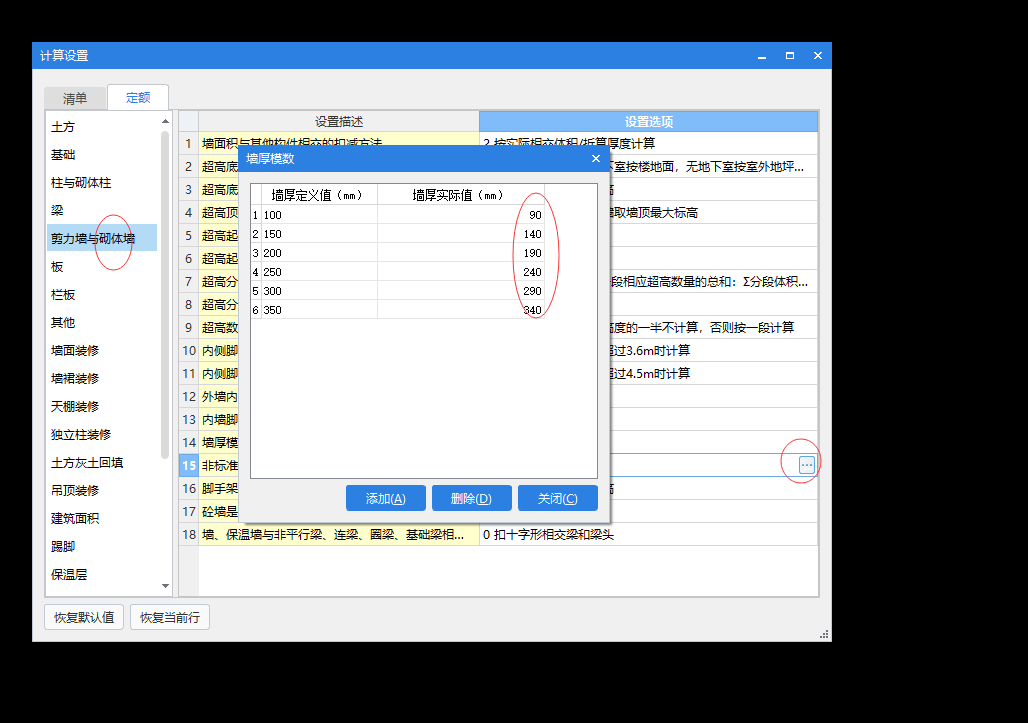Image resolution: width=1028 pixels, height=723 pixels.
Task: Maximize the 计算设置 window
Action: (x=790, y=56)
